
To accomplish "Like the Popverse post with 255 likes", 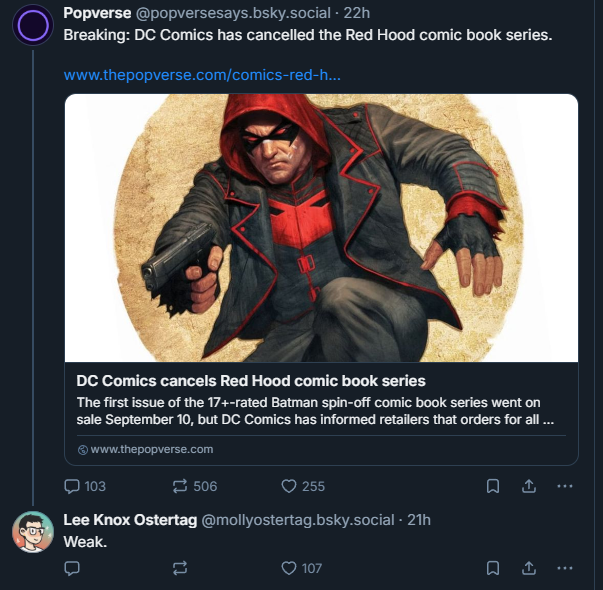I will [x=290, y=486].
